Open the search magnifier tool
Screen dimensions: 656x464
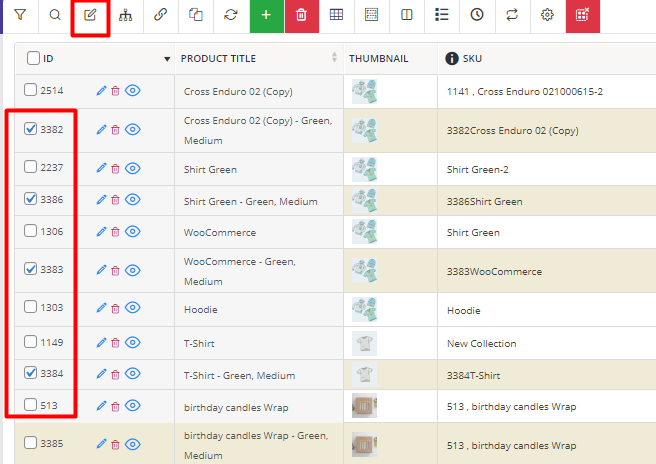point(55,15)
